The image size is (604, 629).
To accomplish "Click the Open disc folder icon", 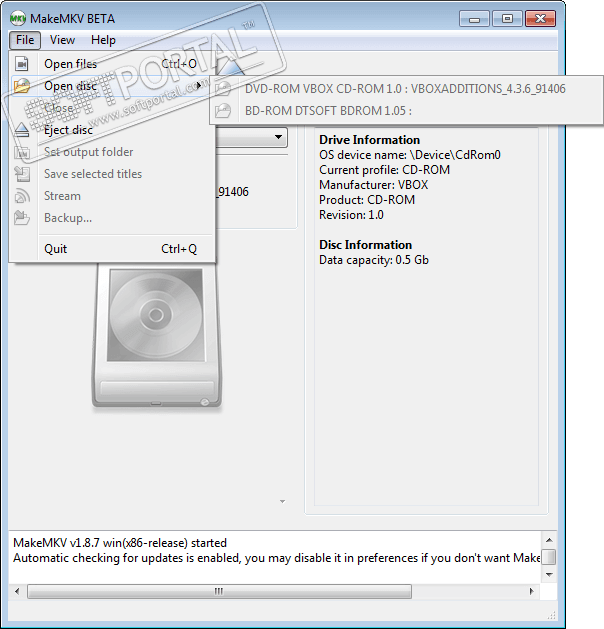I will click(22, 86).
